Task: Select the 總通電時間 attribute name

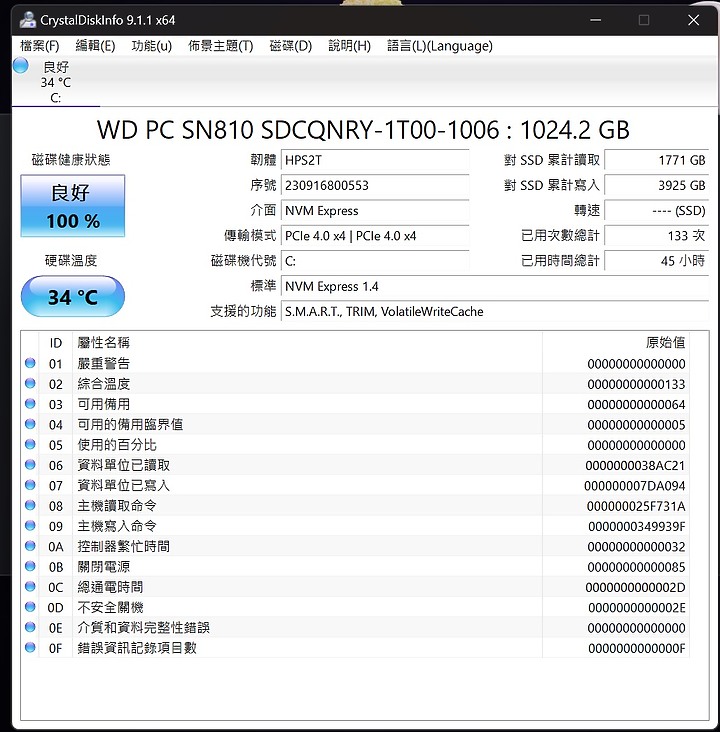Action: (x=110, y=587)
